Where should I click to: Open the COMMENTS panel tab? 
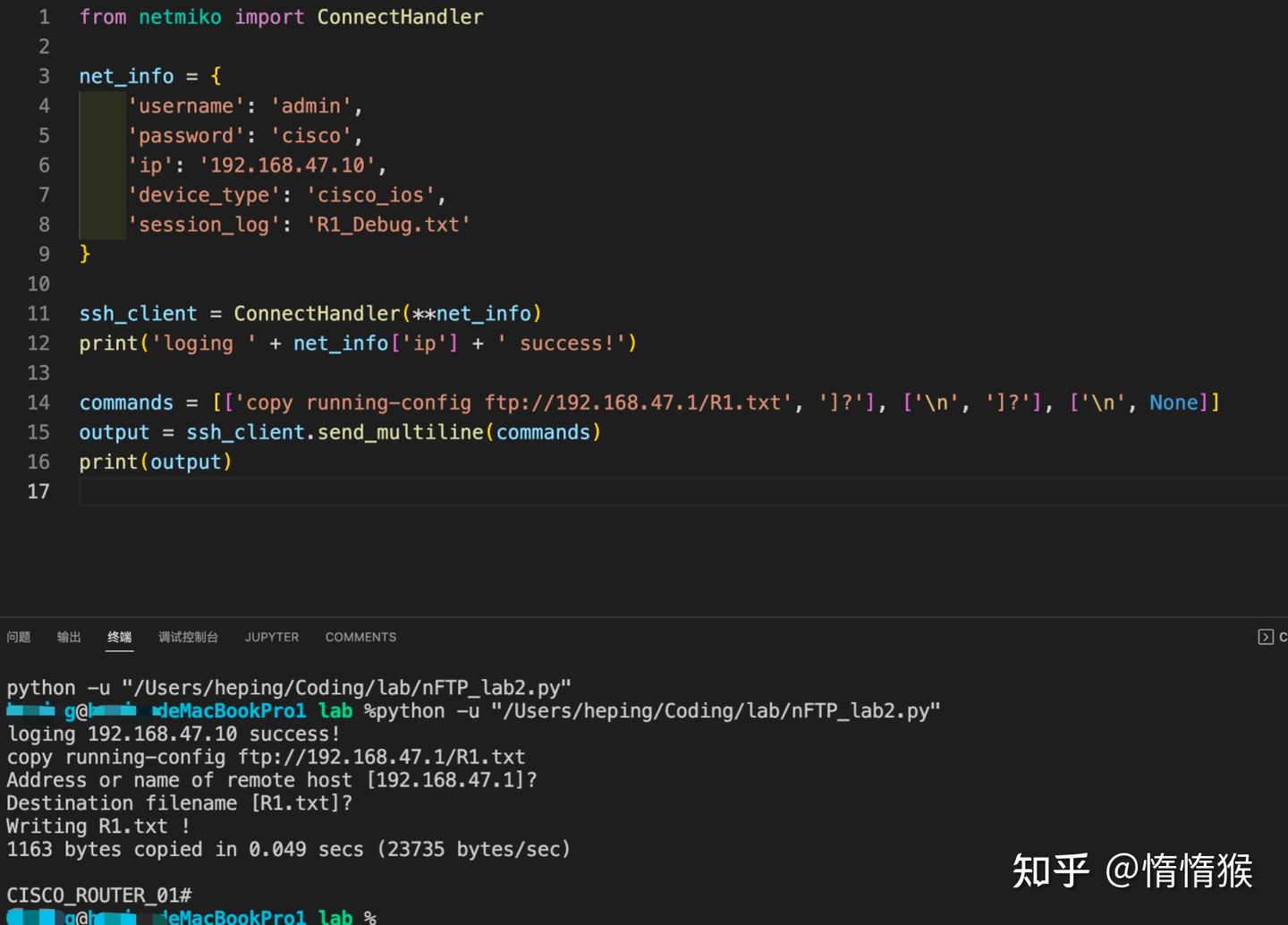click(360, 637)
